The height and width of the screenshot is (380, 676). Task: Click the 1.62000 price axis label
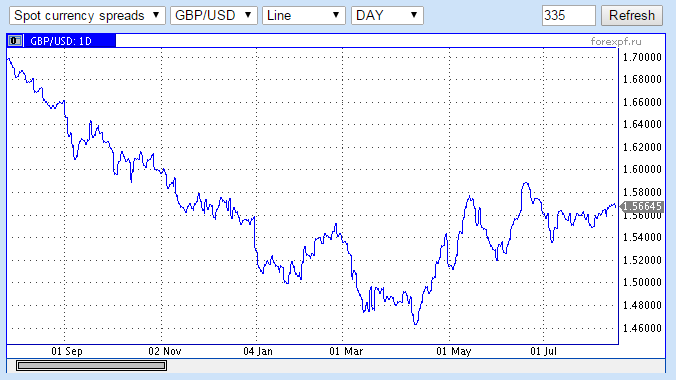(642, 147)
